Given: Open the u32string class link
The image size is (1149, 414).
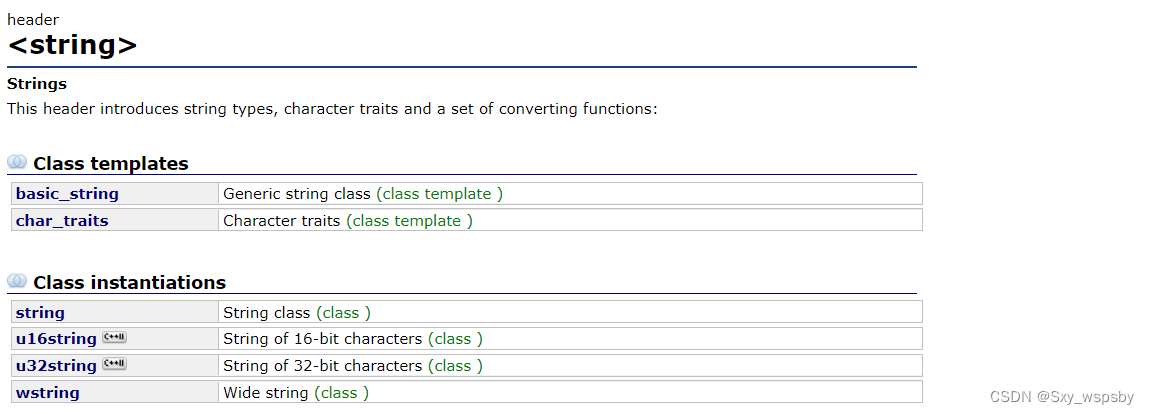Looking at the screenshot, I should (x=56, y=365).
